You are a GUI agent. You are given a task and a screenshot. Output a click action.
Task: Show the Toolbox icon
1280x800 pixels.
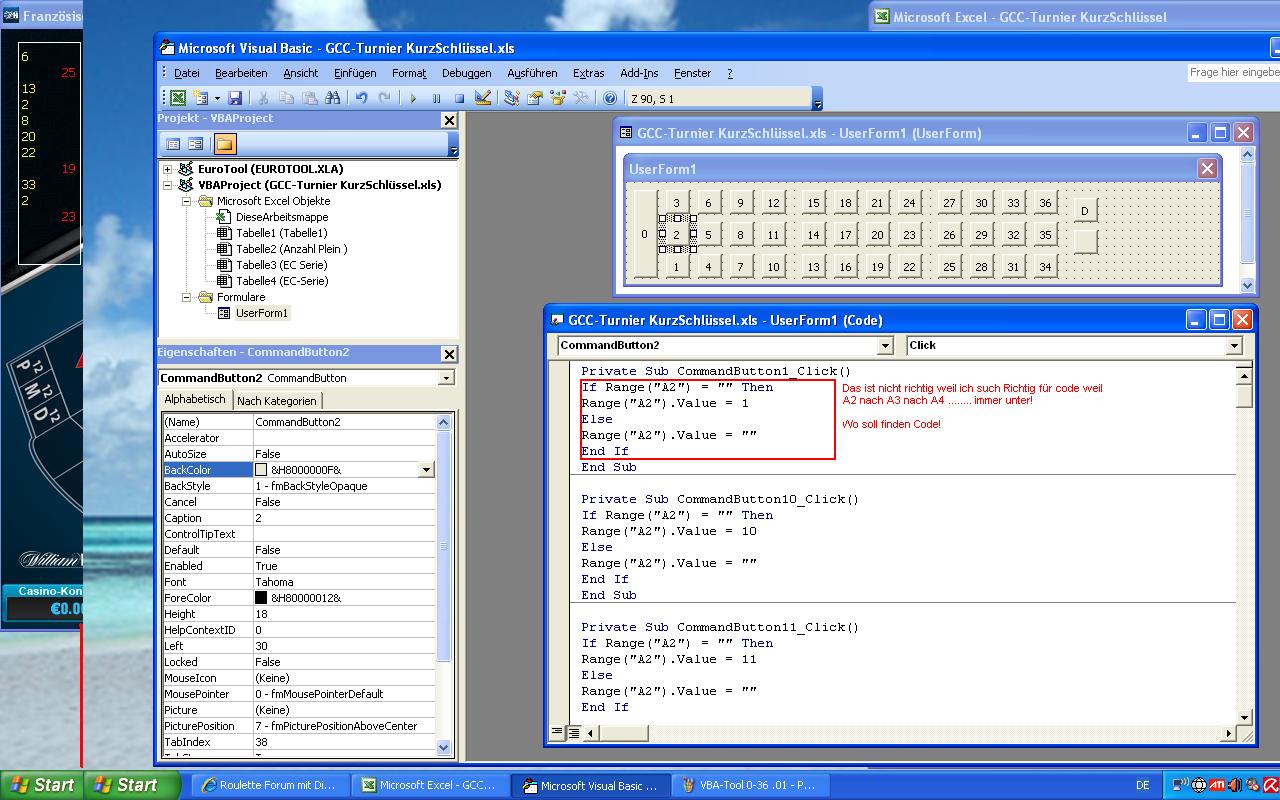point(580,98)
